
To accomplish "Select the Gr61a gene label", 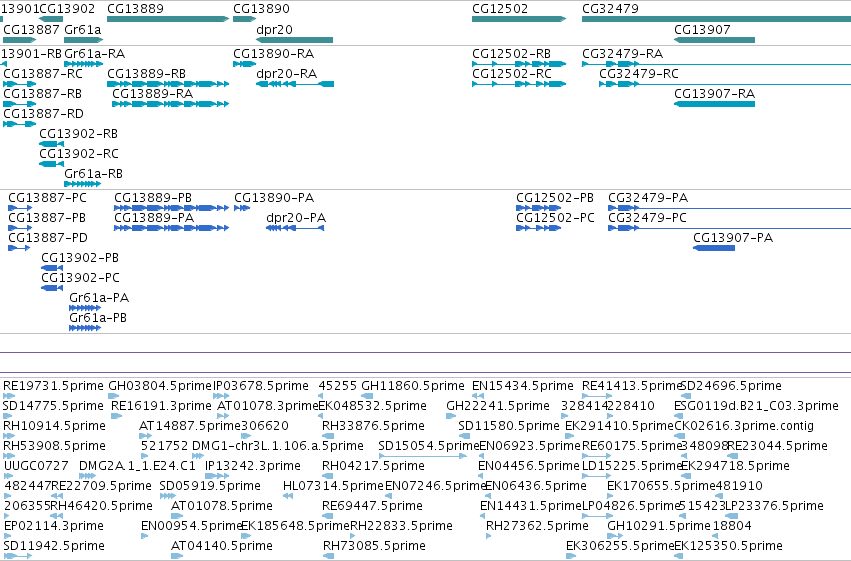I will (82, 29).
